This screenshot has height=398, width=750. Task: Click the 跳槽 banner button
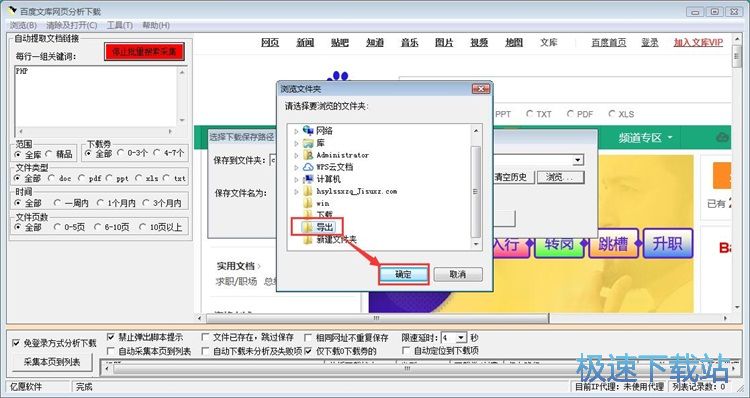[613, 243]
